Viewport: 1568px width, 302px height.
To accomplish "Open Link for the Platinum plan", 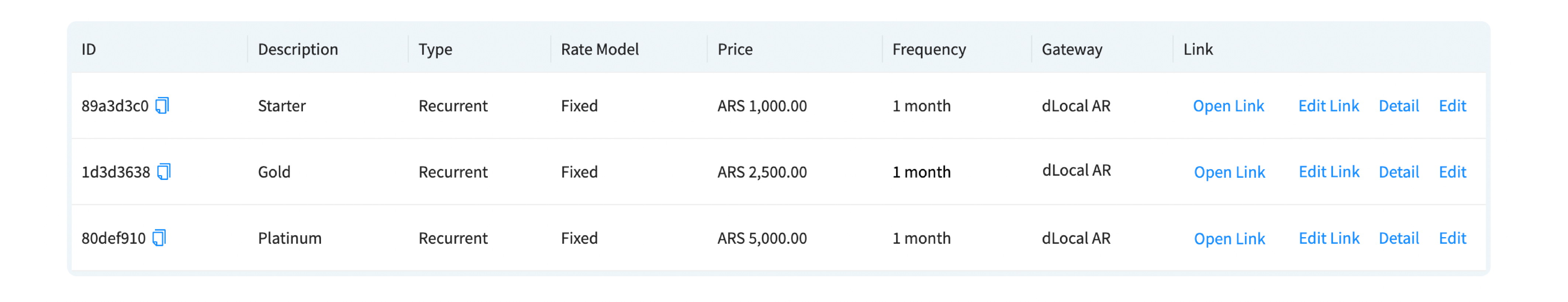I will coord(1229,239).
